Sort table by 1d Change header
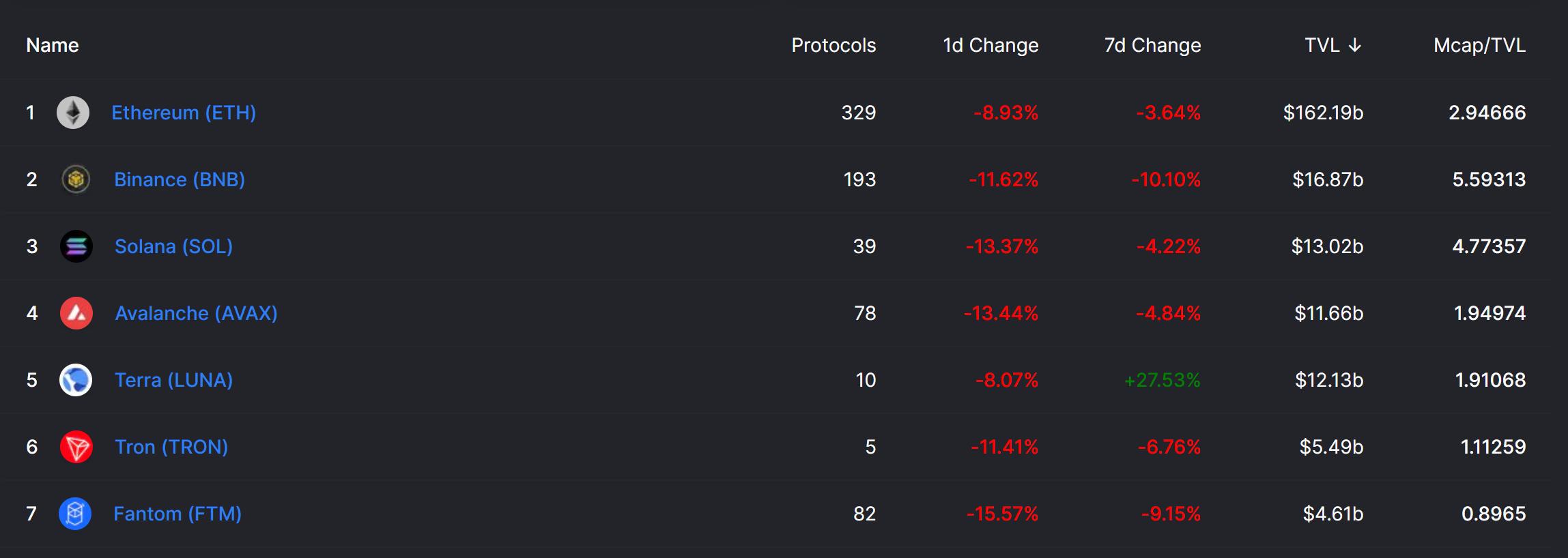The height and width of the screenshot is (558, 1568). 990,45
